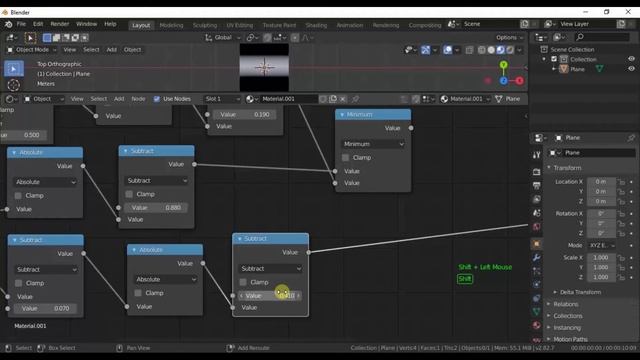Open the lower Absolute node's operation dropdown
Viewport: 640px width, 360px height.
pos(165,279)
